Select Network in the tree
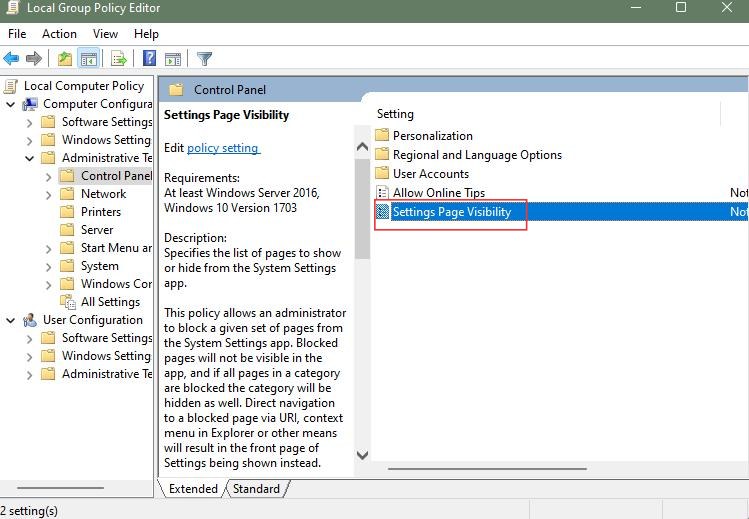 [x=104, y=194]
